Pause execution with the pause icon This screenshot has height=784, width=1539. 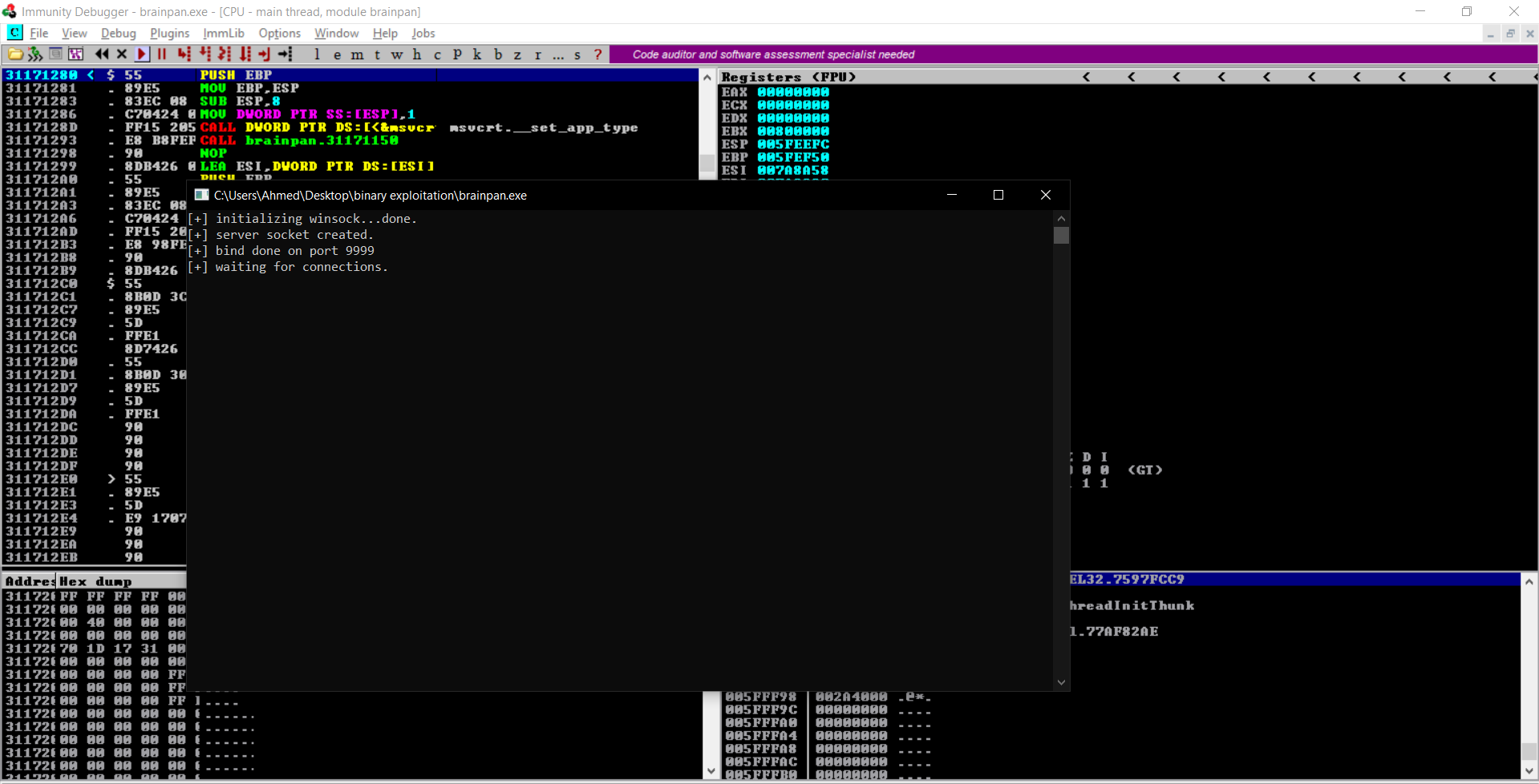(162, 55)
